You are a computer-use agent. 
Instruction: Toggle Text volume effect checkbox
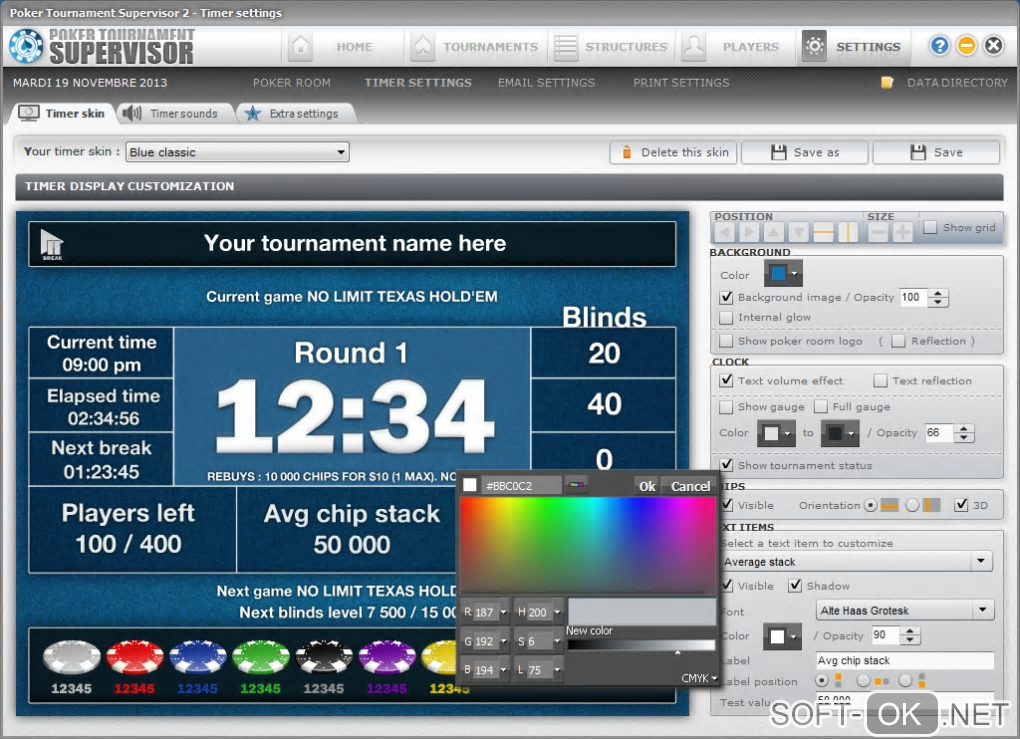(x=726, y=381)
